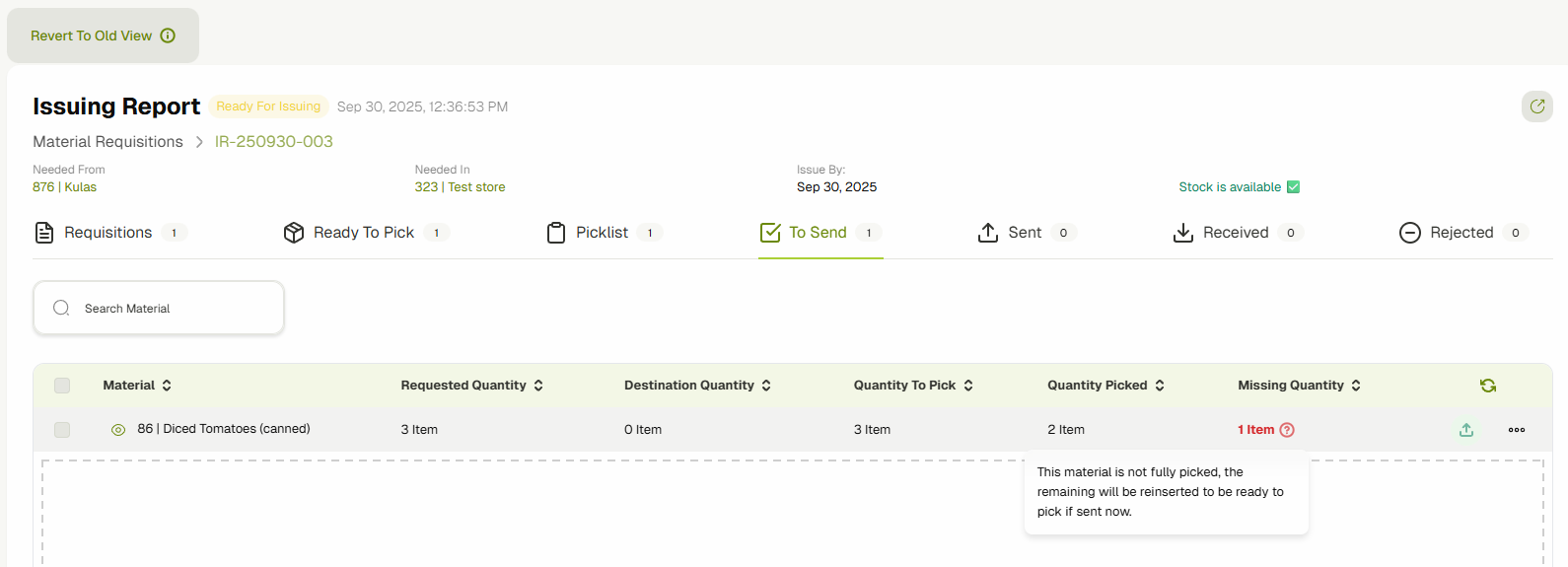Click the info icon beside Revert To Old View
Image resolution: width=1568 pixels, height=567 pixels.
(x=168, y=35)
